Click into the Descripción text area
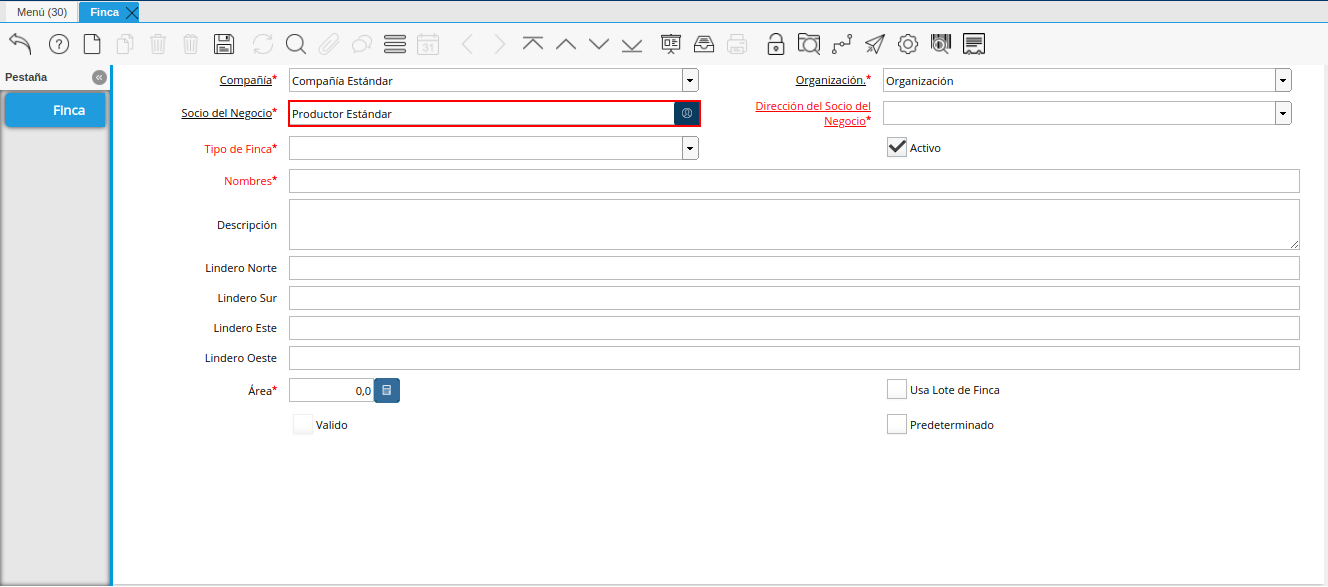This screenshot has height=587, width=1328. (794, 224)
